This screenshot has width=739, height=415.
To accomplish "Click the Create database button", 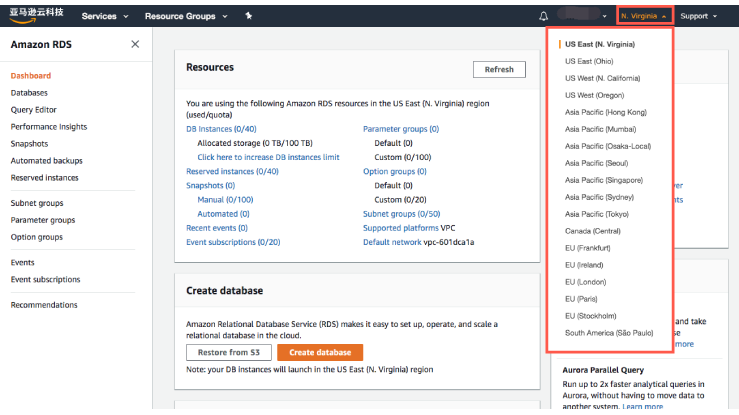I will [x=320, y=352].
